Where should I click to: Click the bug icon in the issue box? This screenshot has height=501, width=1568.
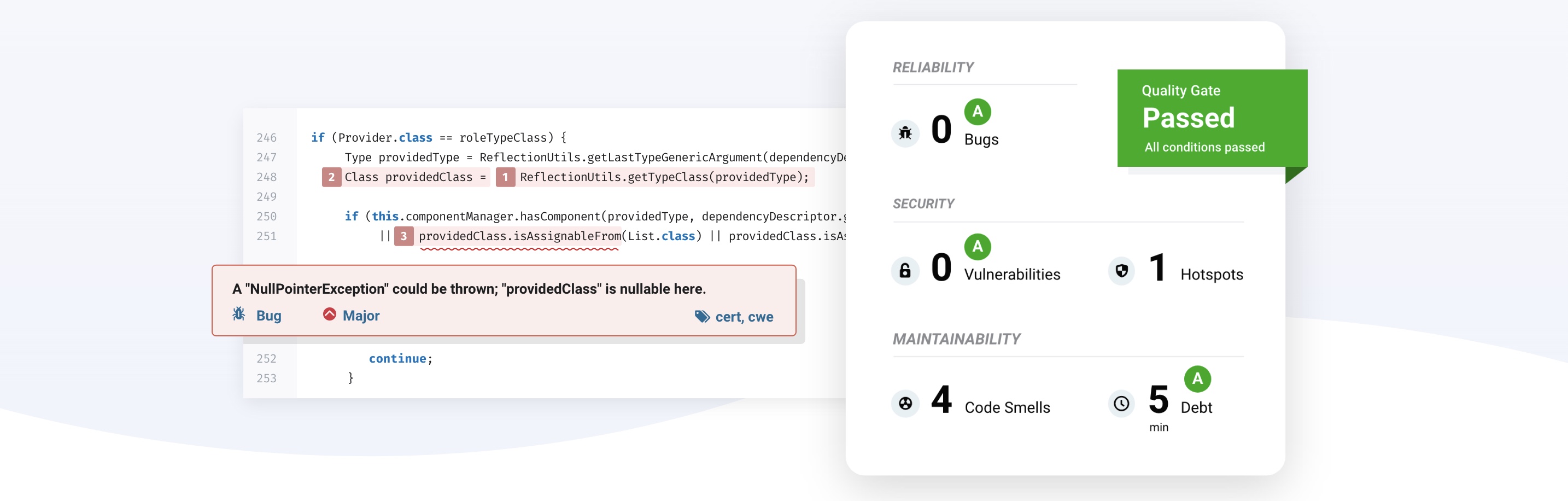(x=238, y=313)
